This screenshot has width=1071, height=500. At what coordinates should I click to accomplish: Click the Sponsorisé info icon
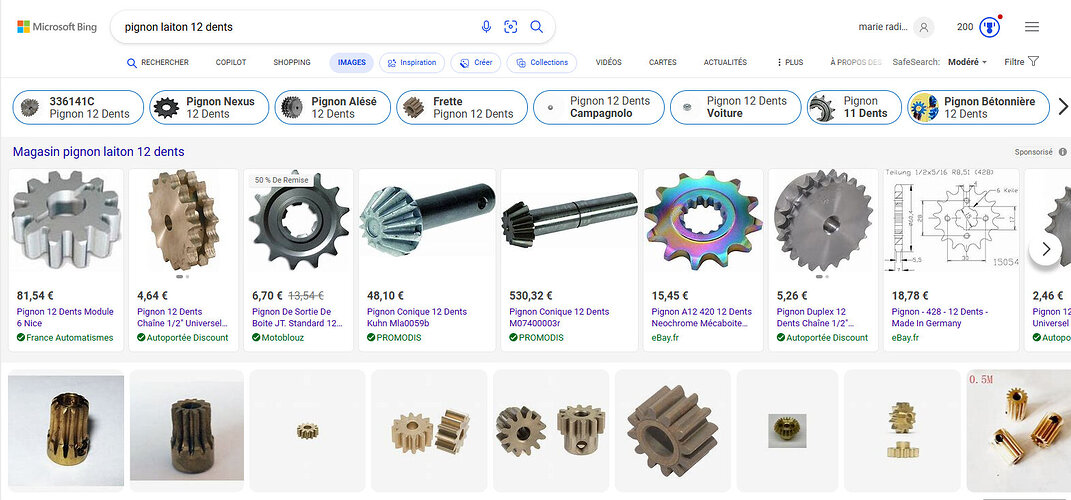(1063, 152)
